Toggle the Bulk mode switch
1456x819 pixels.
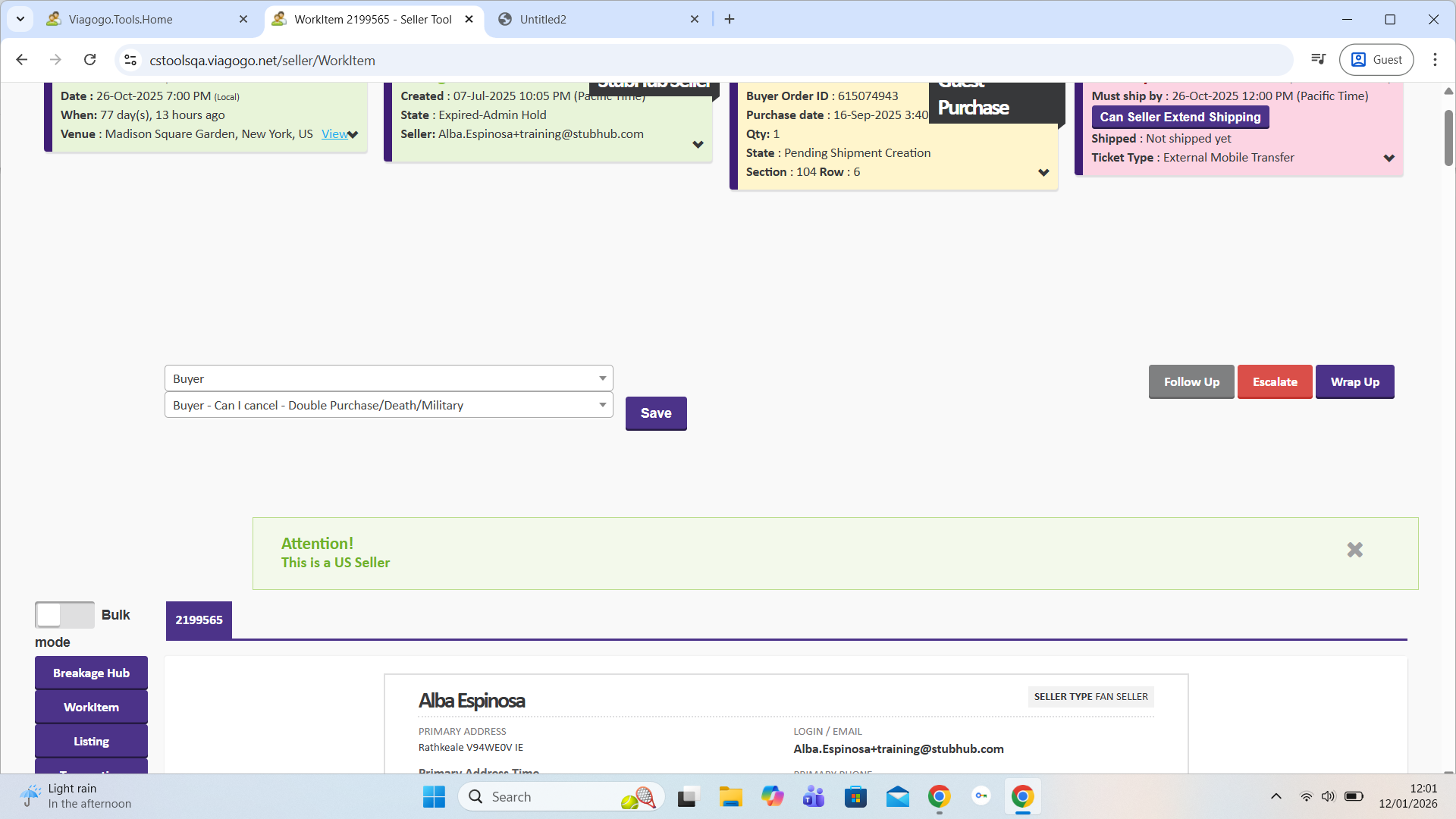click(64, 615)
